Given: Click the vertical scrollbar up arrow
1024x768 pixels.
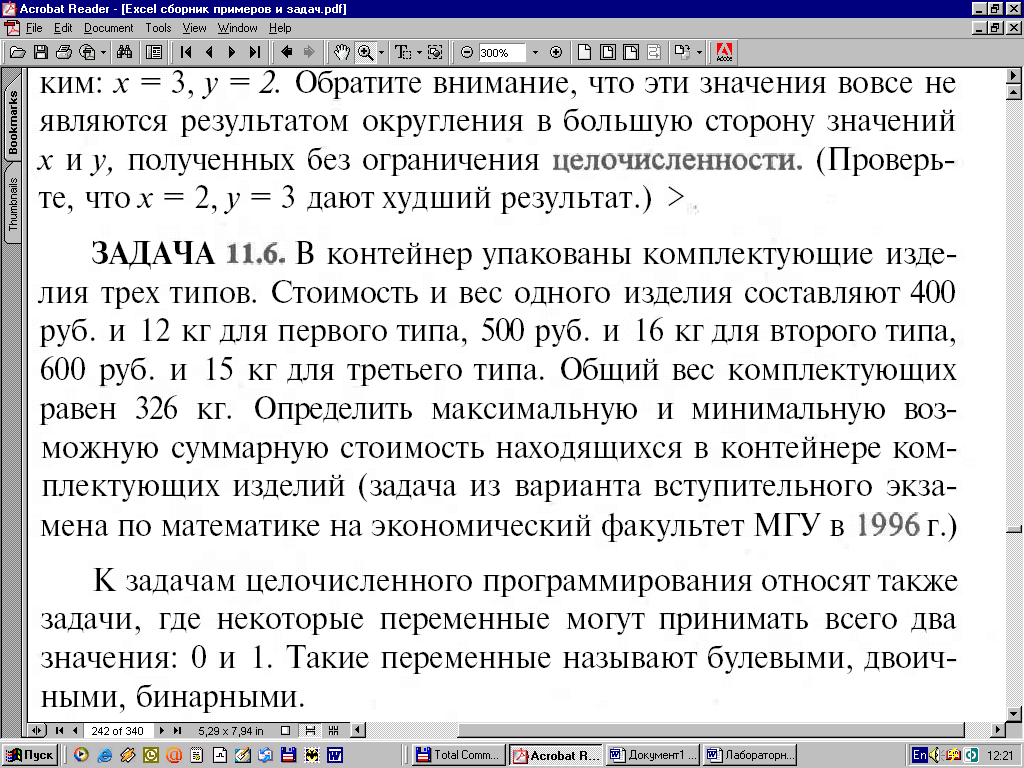Looking at the screenshot, I should coord(1014,93).
